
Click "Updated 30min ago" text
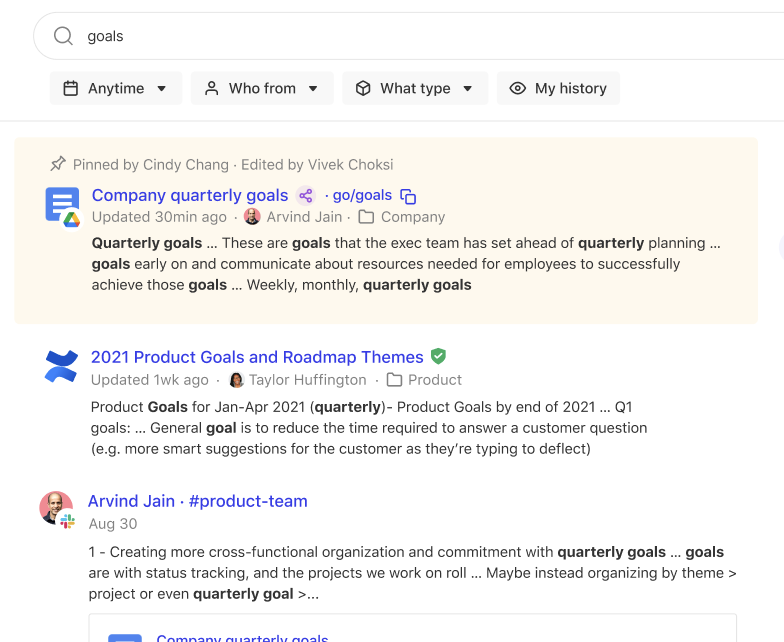[x=159, y=217]
